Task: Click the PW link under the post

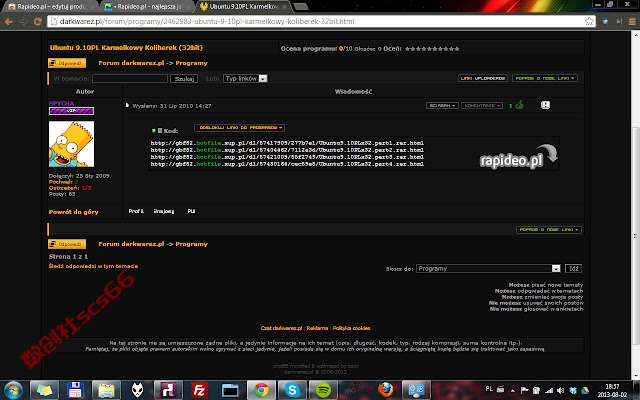Action: (x=191, y=211)
